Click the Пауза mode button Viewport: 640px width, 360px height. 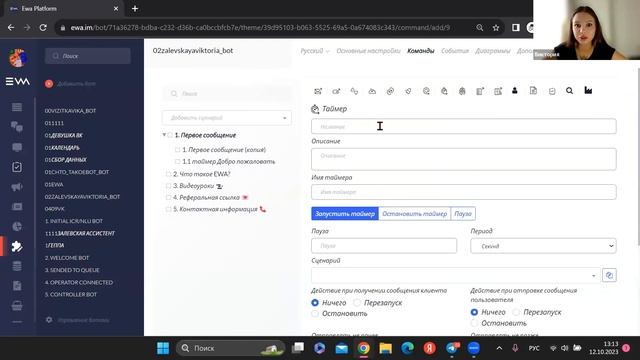tap(463, 214)
